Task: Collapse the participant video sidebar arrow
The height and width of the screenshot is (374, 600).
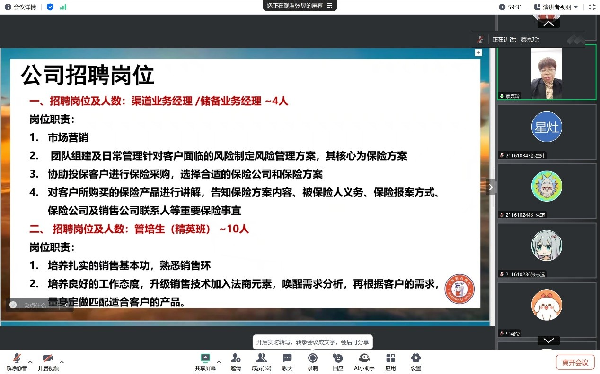Action: click(x=491, y=187)
